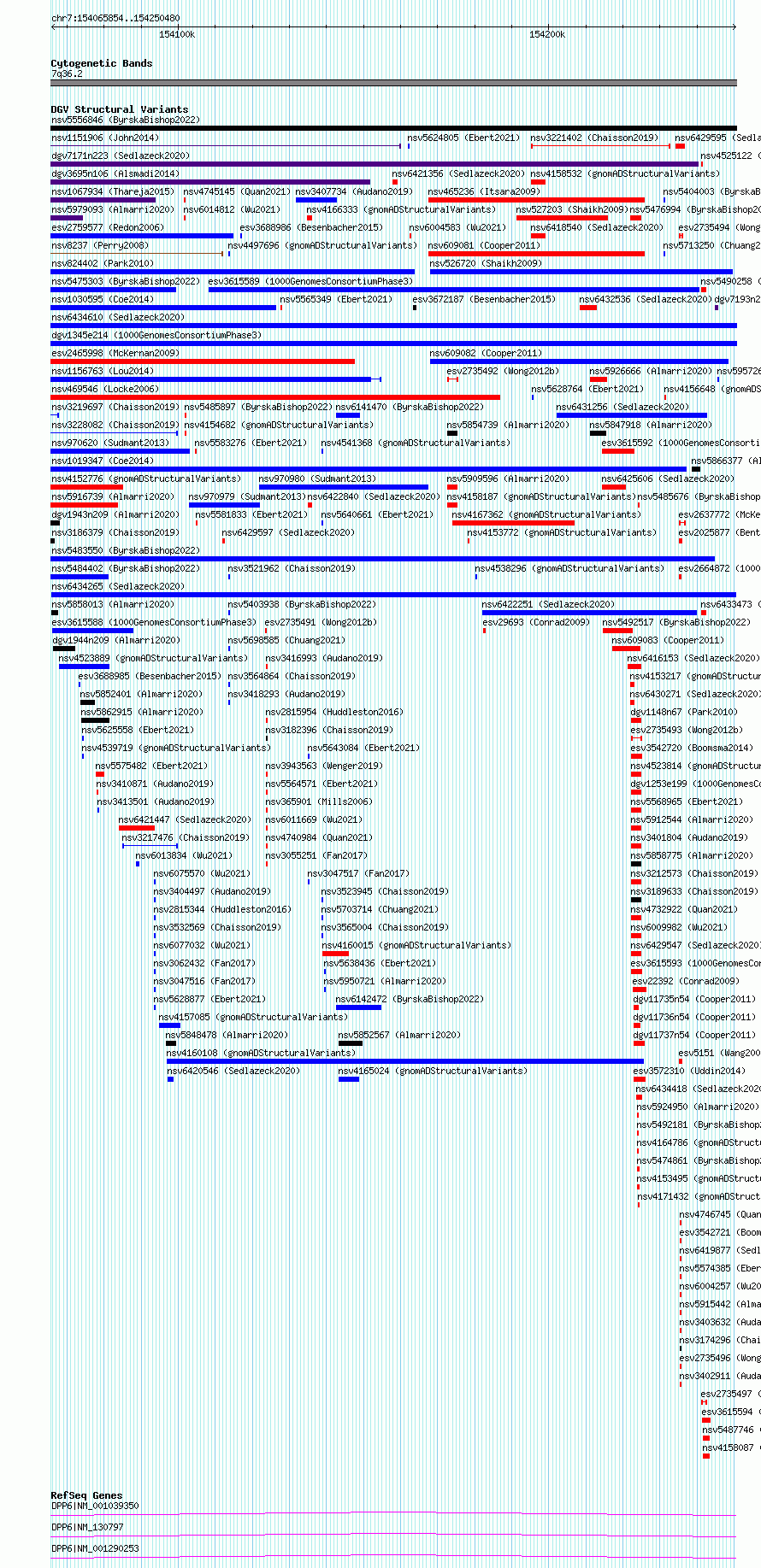The height and width of the screenshot is (1568, 761).
Task: Click the nsv6434265 (Sedlazeck2020) label
Action: (118, 586)
